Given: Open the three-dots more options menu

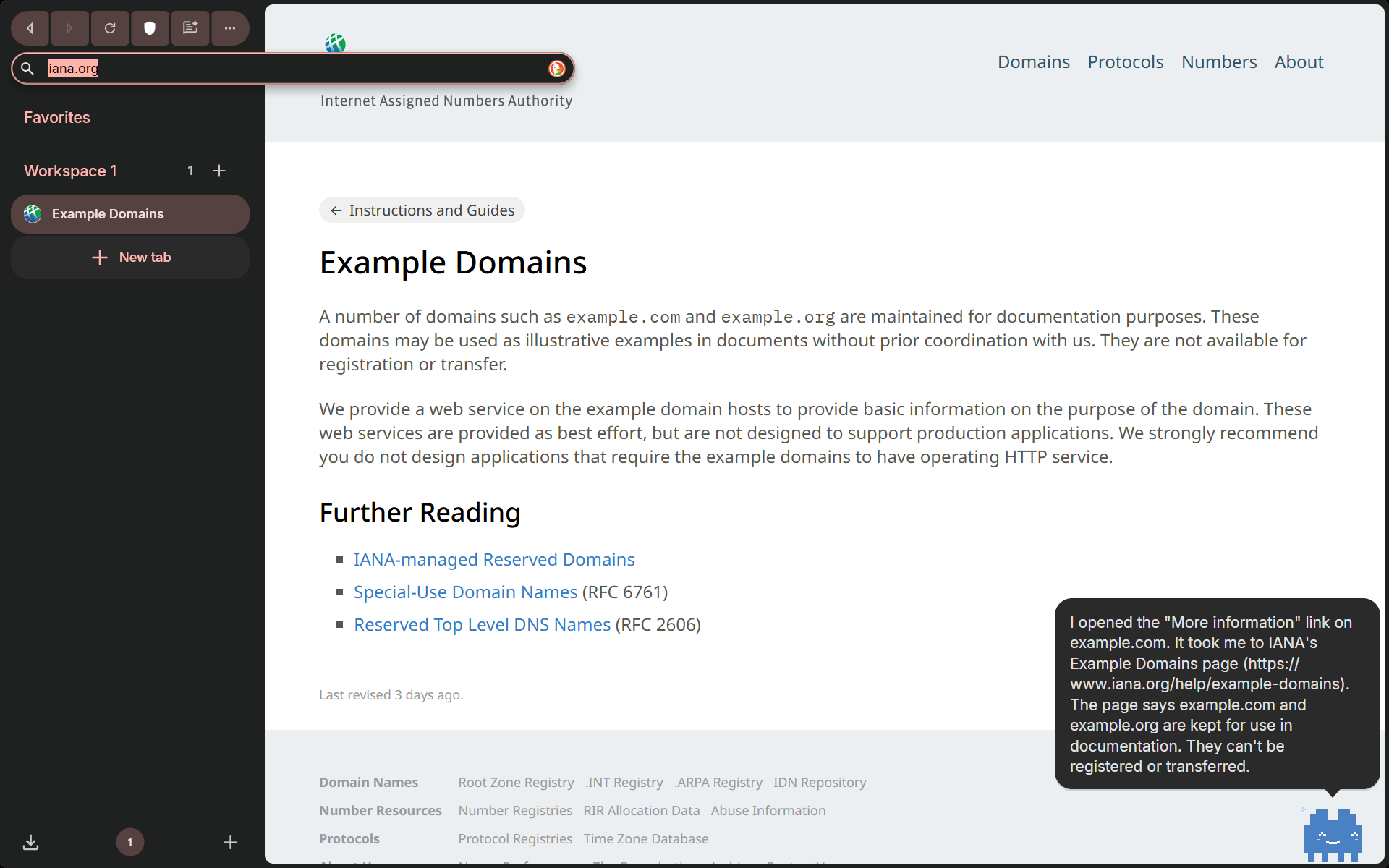Looking at the screenshot, I should point(230,28).
